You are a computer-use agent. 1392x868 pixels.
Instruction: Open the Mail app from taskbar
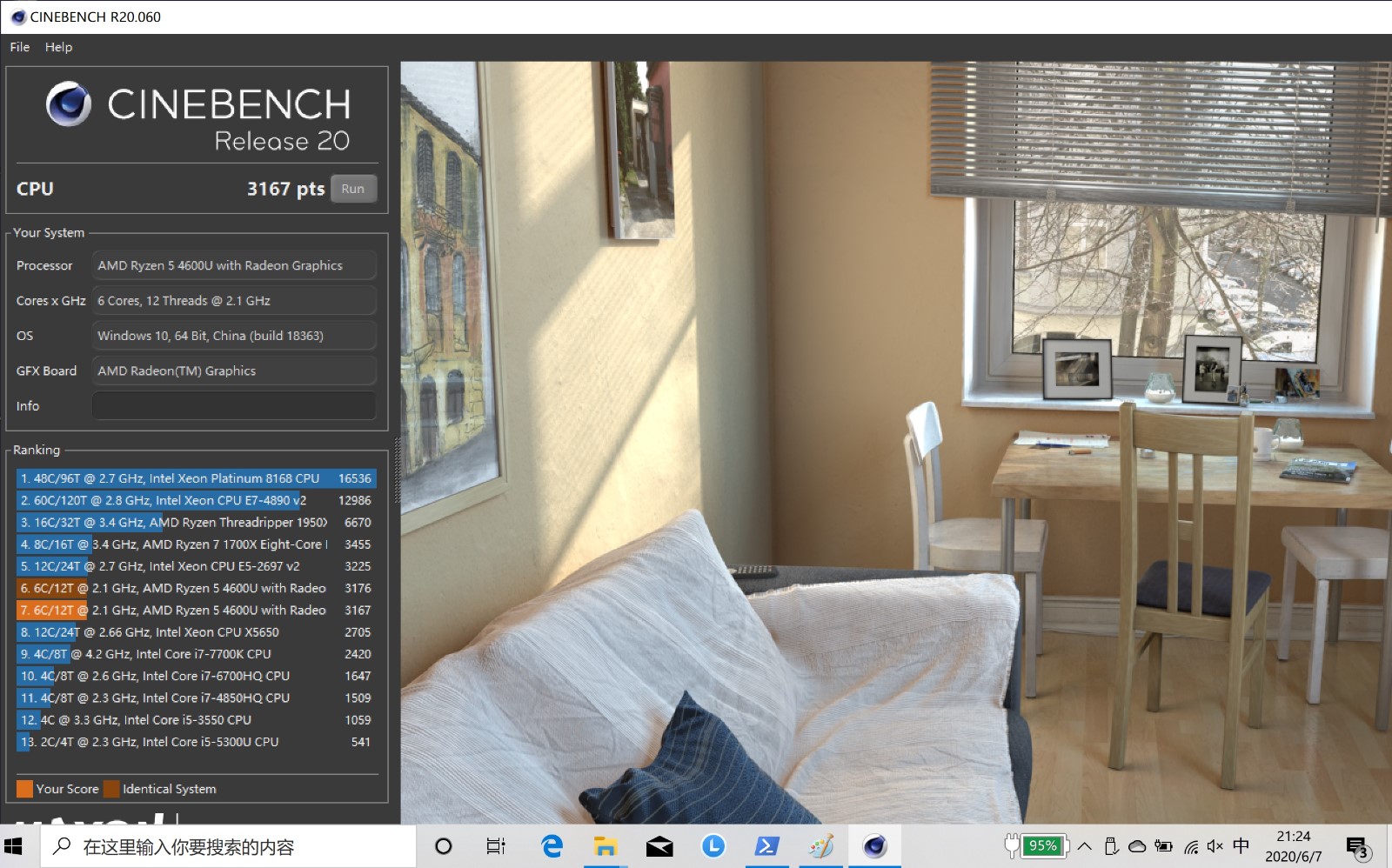click(659, 846)
